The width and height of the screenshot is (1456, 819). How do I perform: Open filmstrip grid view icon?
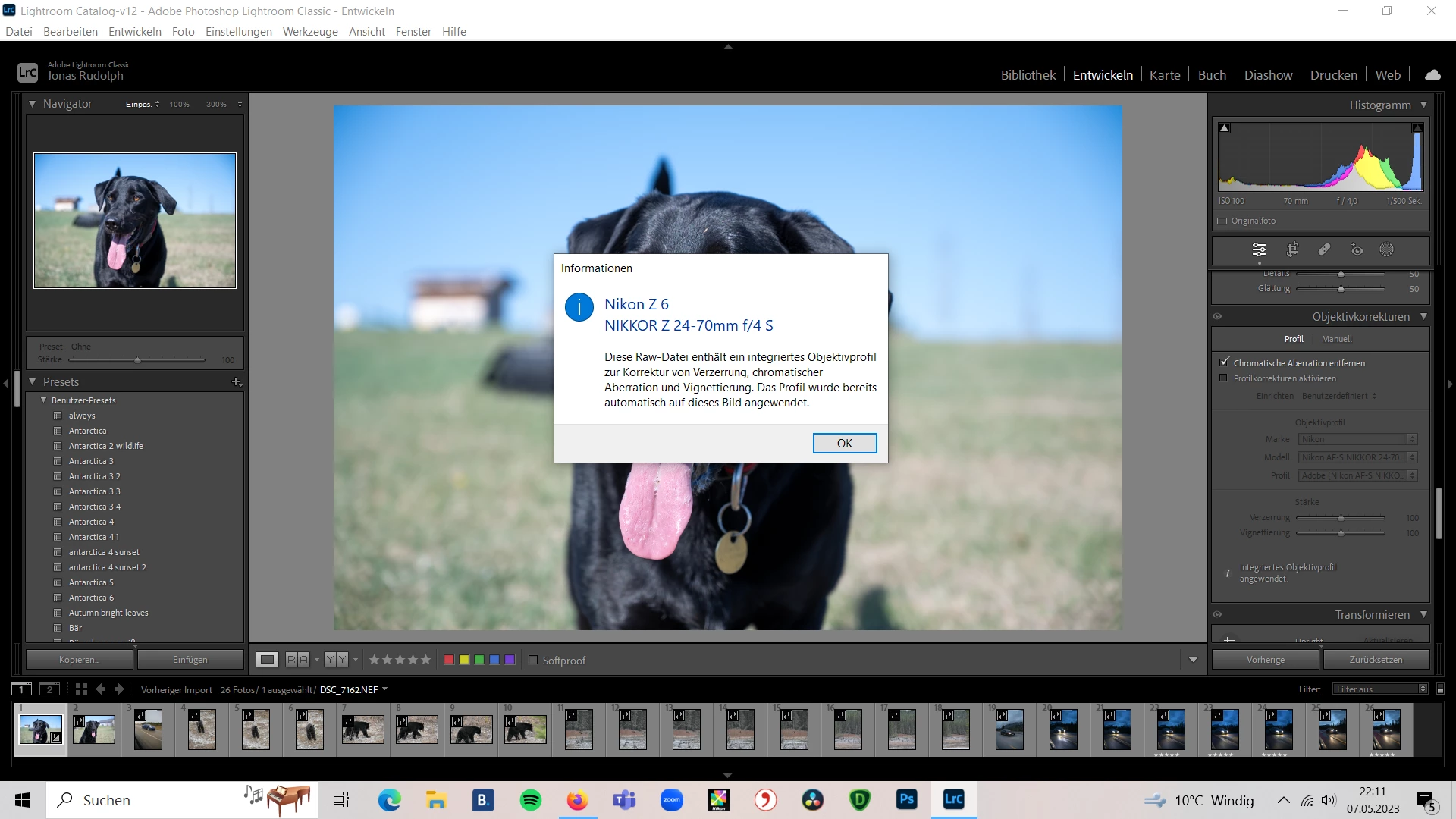click(81, 689)
